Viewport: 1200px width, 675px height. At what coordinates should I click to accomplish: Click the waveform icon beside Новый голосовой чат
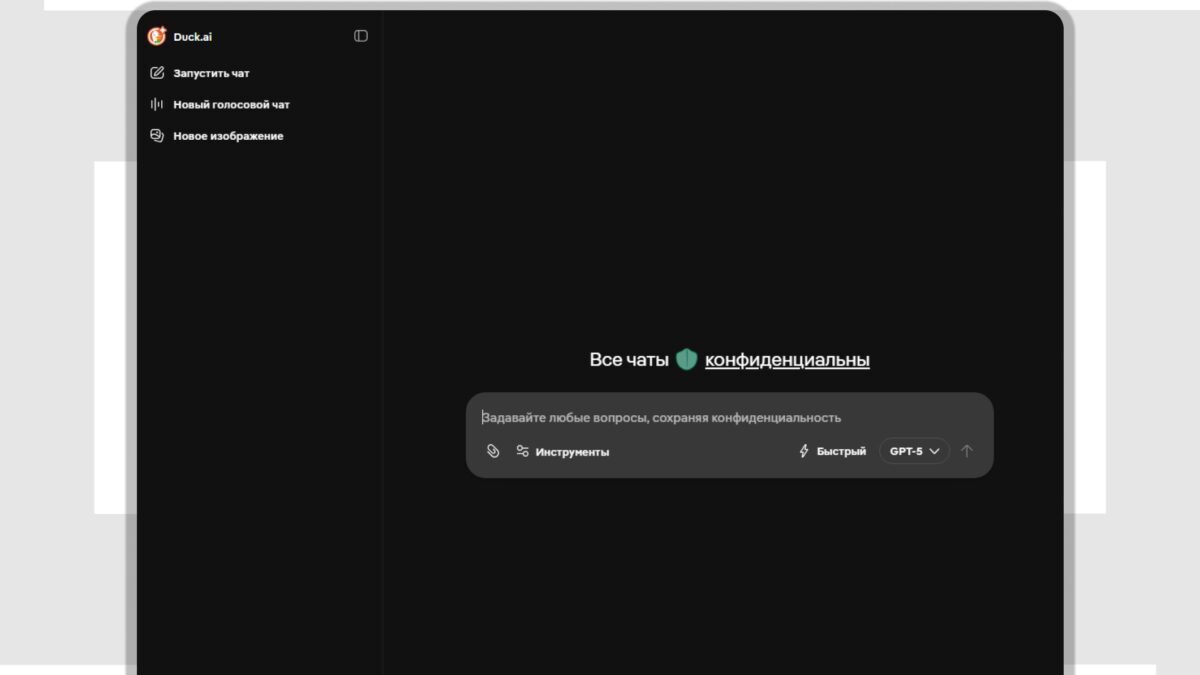(x=157, y=104)
